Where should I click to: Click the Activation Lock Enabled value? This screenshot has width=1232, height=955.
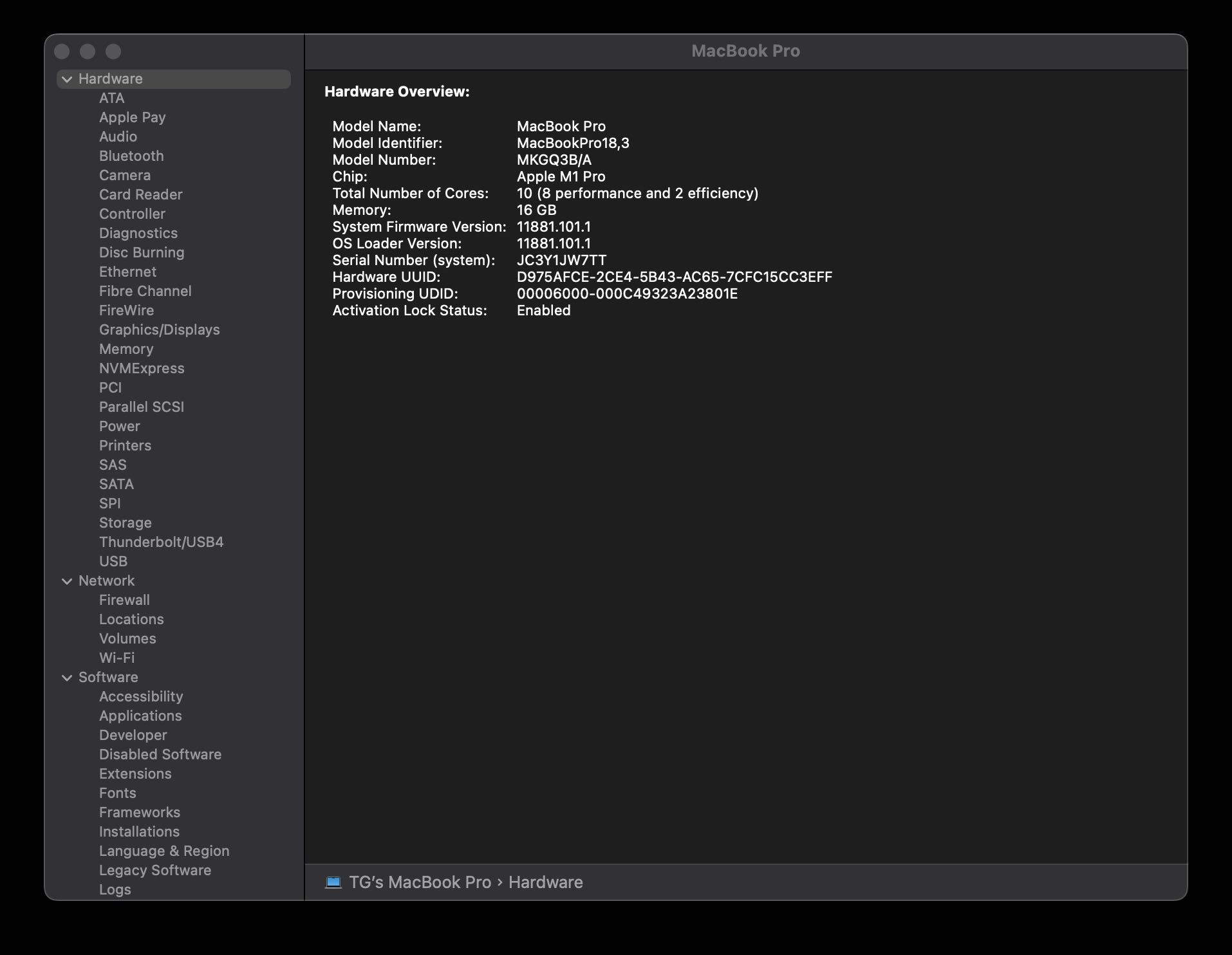click(544, 310)
